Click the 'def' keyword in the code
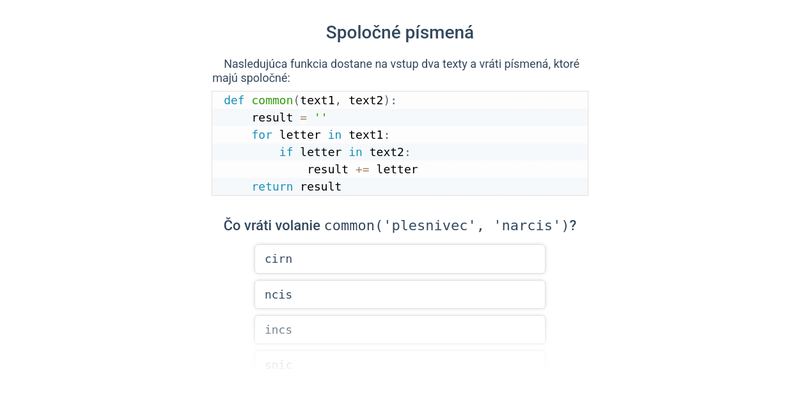The image size is (800, 400). pos(234,100)
